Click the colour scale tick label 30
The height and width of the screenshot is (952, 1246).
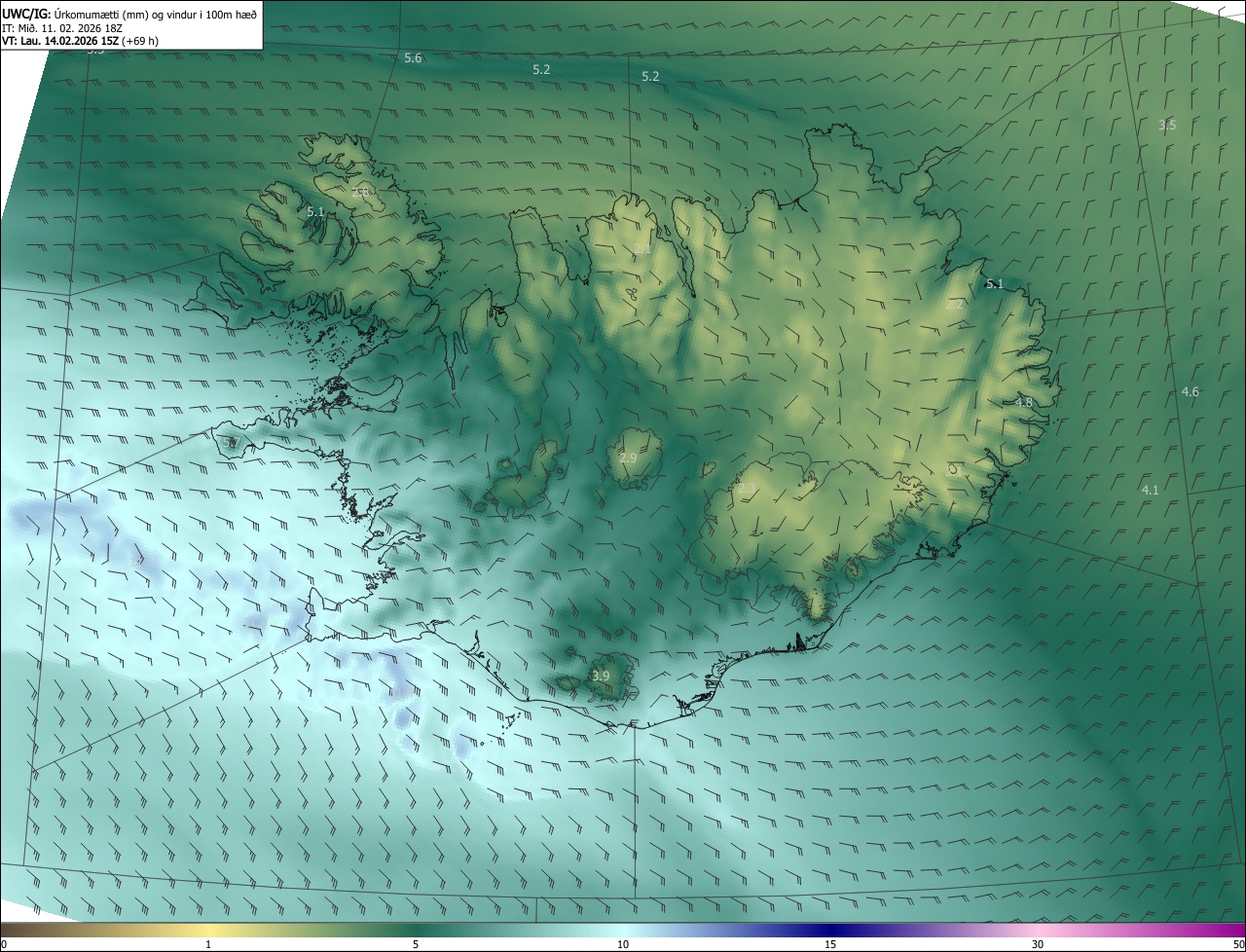1038,944
